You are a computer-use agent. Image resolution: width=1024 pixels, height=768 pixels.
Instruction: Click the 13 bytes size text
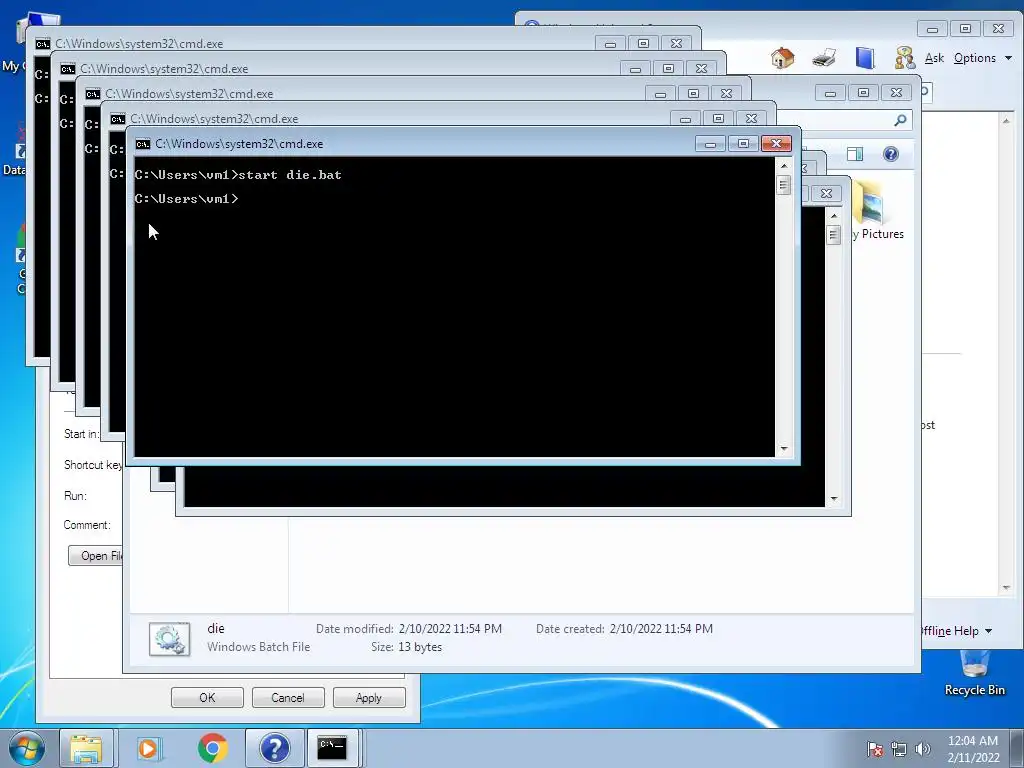tap(420, 647)
